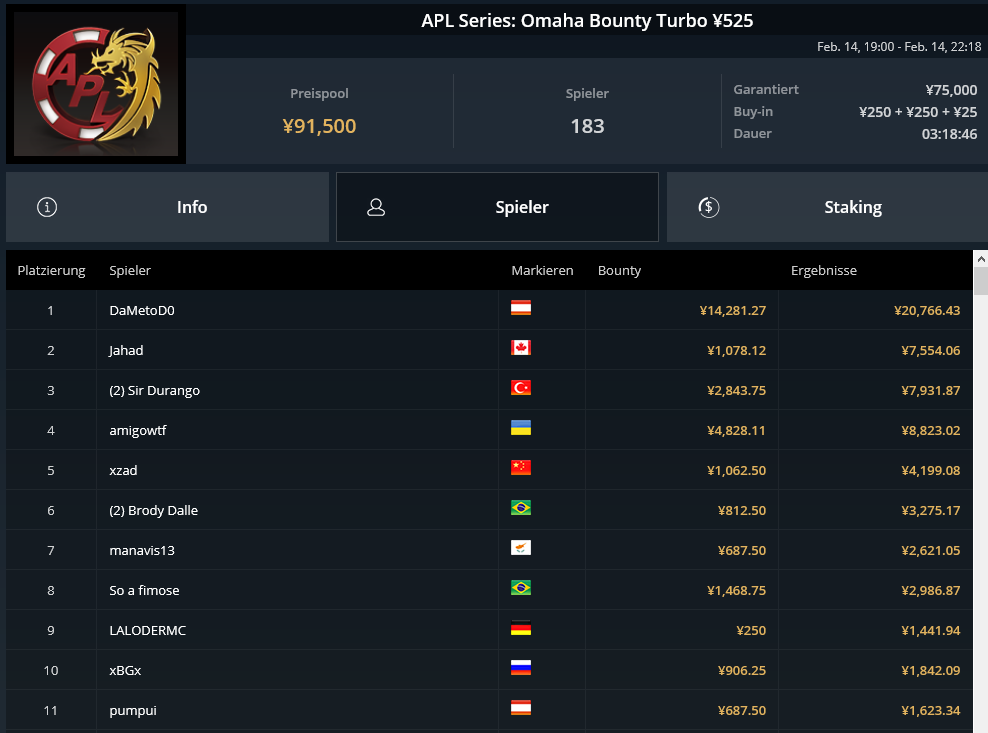
Task: Click result value ¥20,766.43
Action: (927, 310)
